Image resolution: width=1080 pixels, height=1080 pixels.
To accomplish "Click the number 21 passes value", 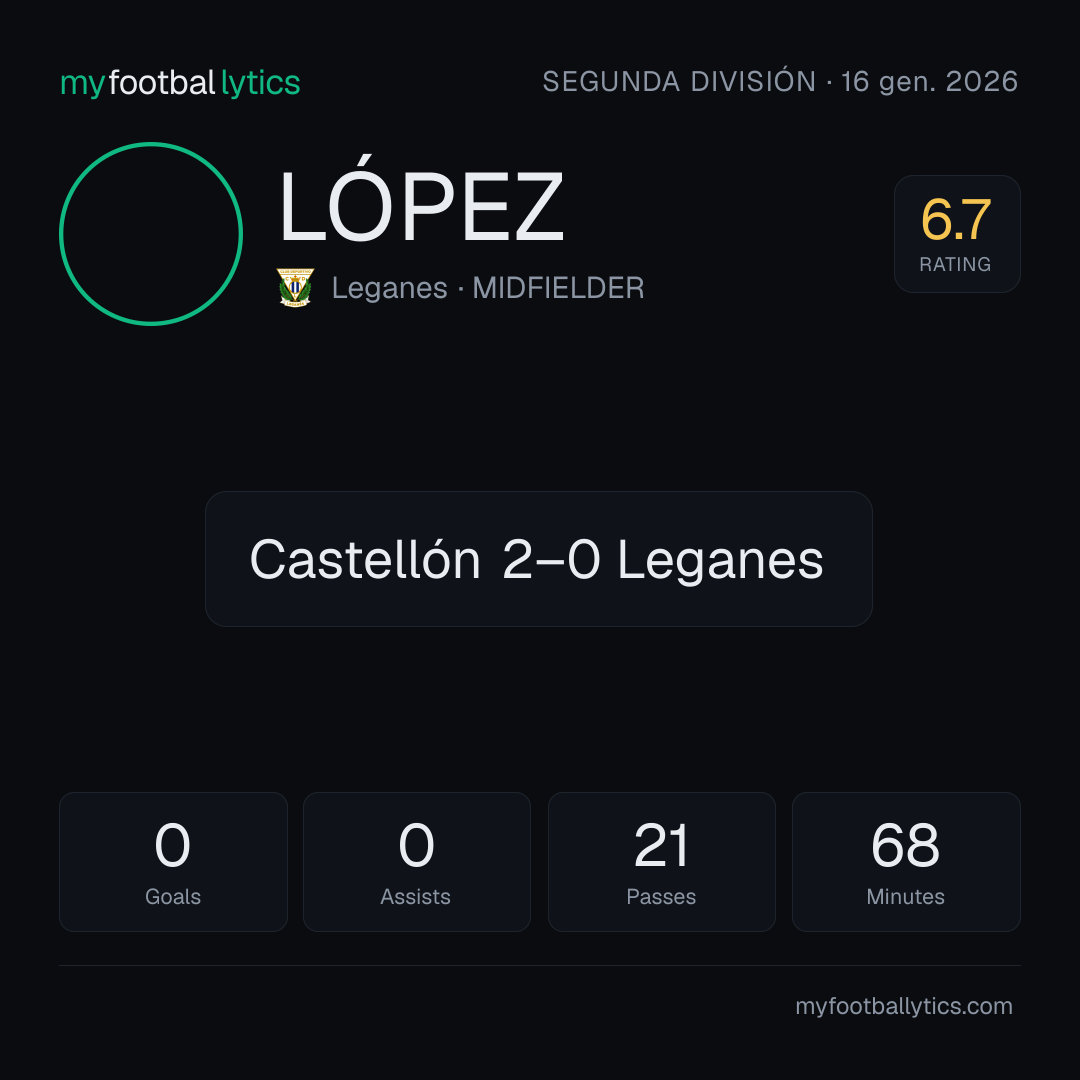I will (661, 845).
